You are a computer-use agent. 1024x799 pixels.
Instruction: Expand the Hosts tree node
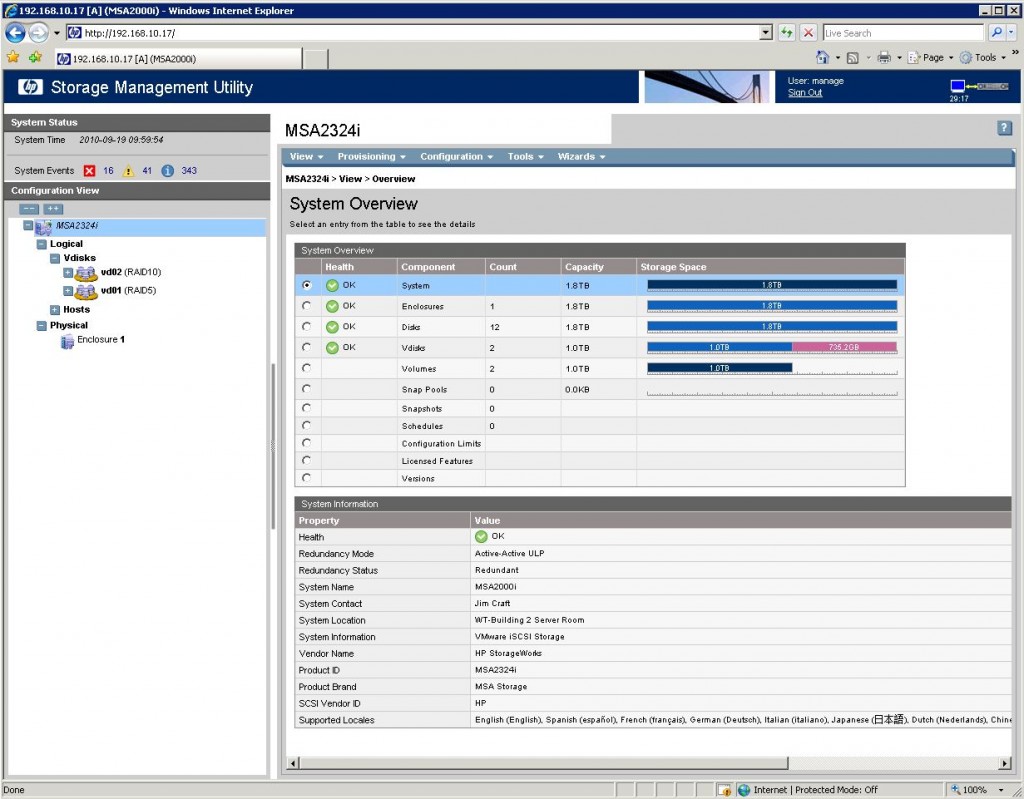pyautogui.click(x=55, y=310)
